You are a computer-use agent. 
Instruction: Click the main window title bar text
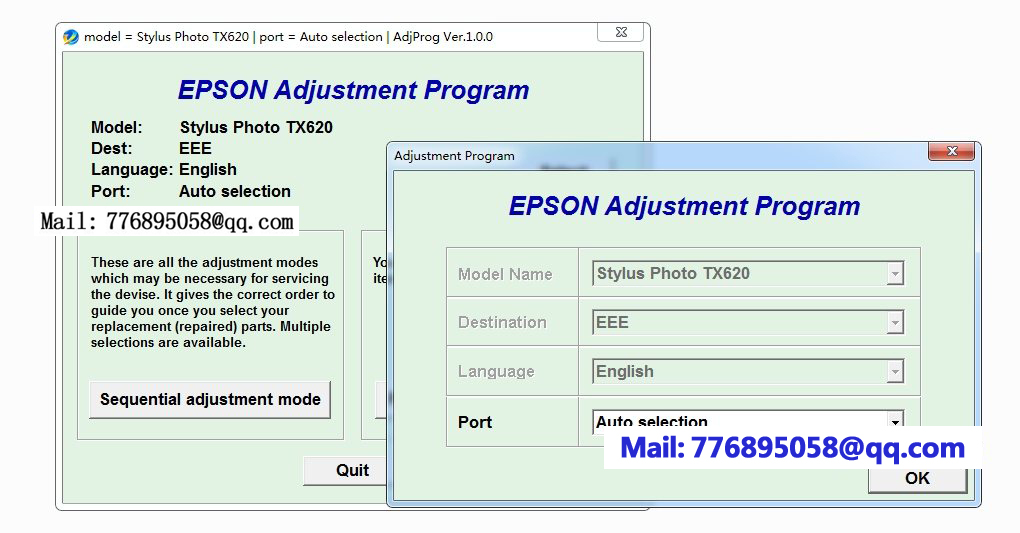point(288,37)
